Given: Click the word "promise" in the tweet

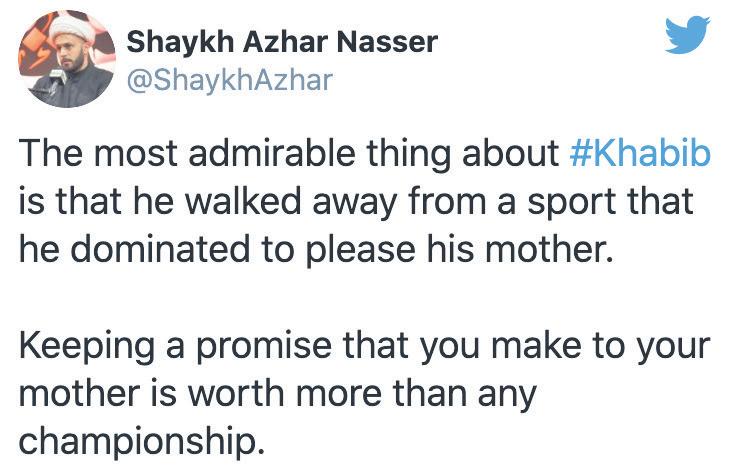Looking at the screenshot, I should pyautogui.click(x=264, y=347).
